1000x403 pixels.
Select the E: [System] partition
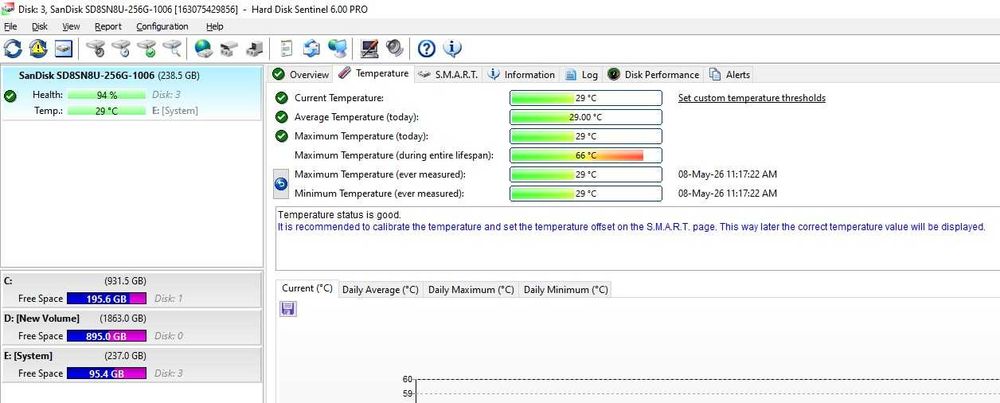click(131, 365)
